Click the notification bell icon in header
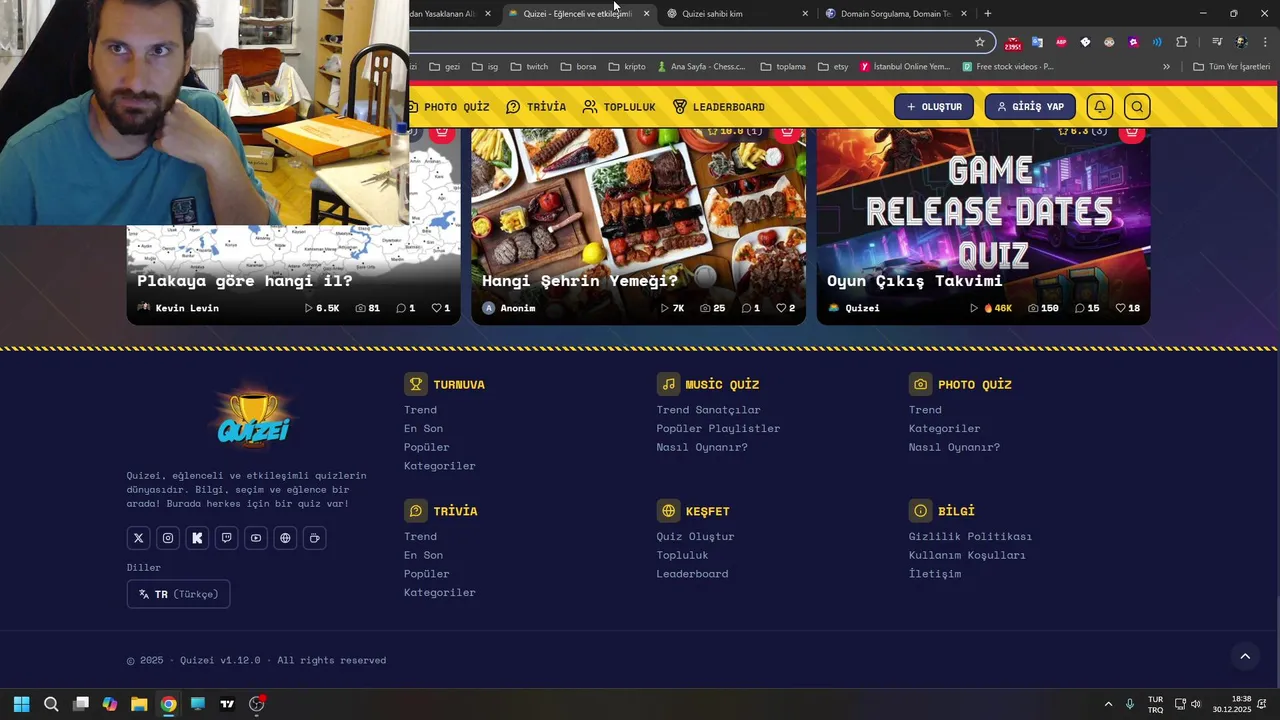 click(1099, 107)
